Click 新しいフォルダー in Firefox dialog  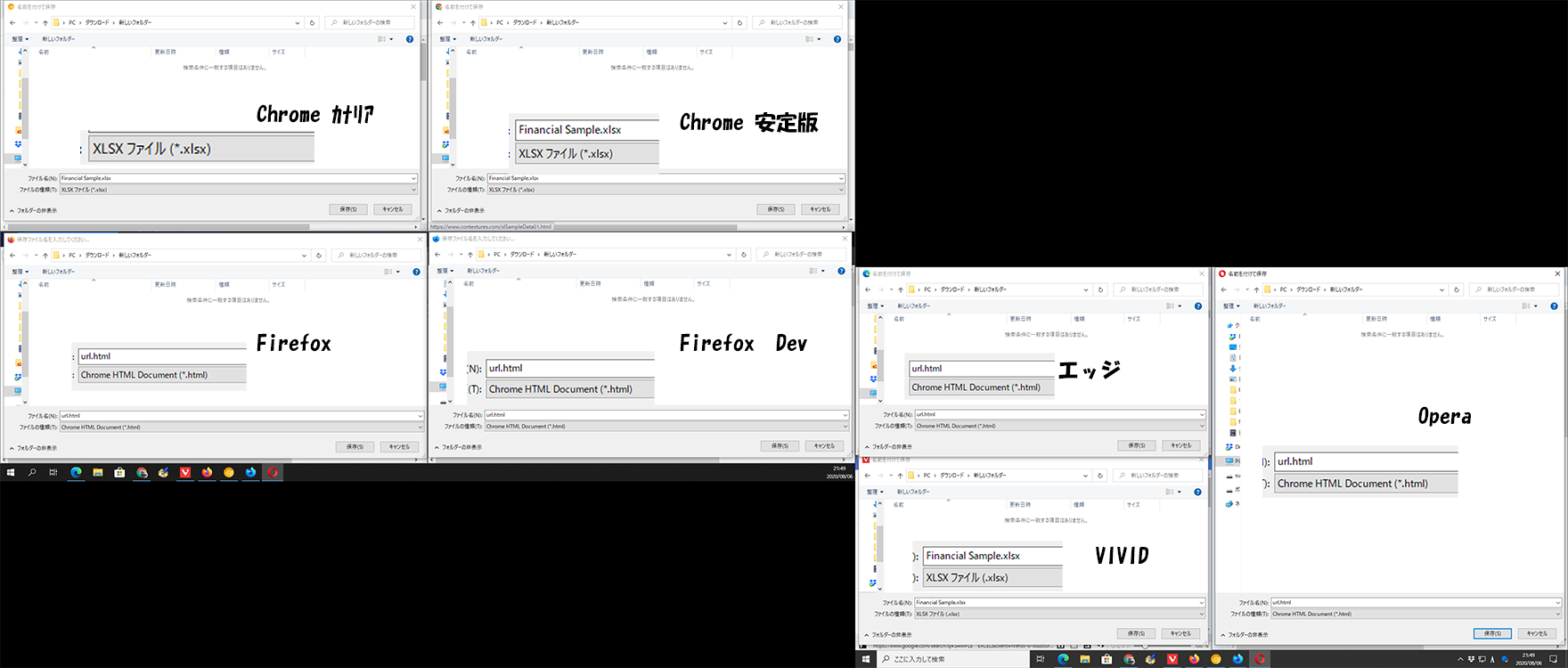coord(58,272)
